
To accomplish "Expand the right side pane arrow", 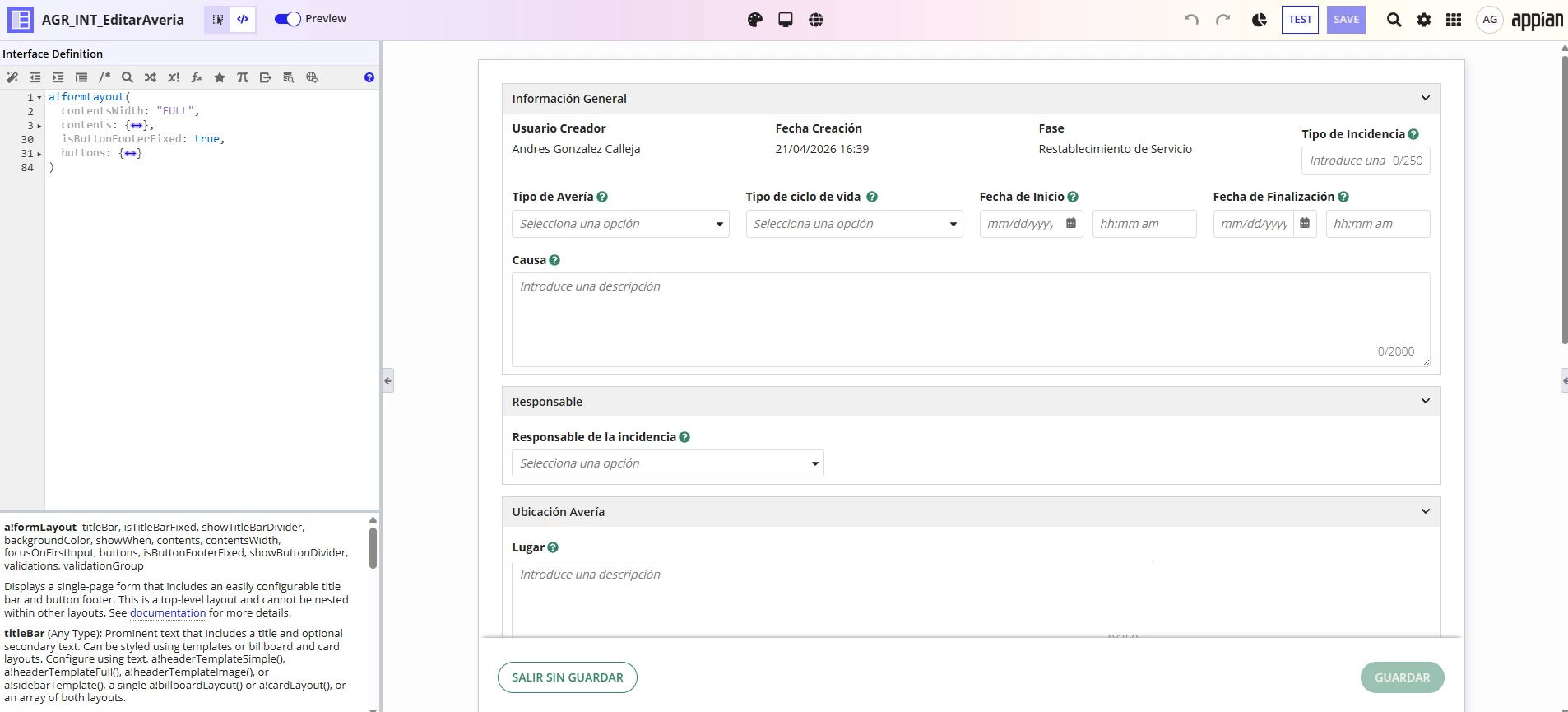I will [x=1564, y=381].
